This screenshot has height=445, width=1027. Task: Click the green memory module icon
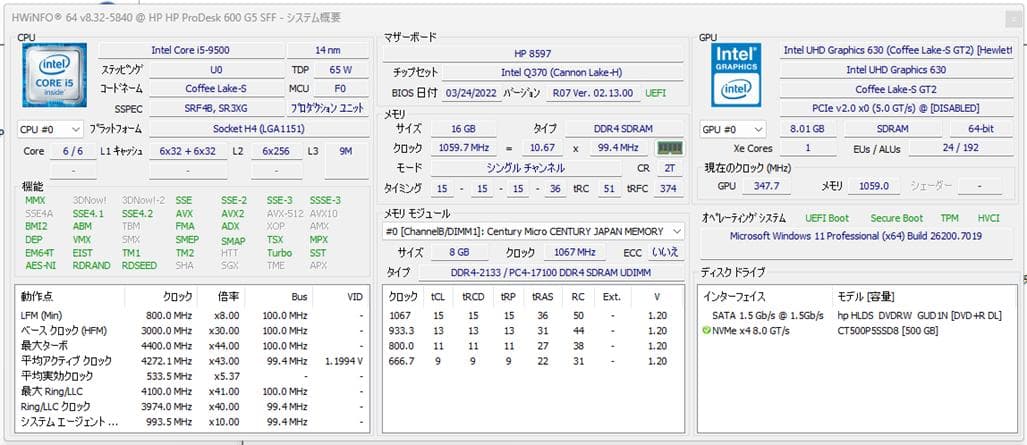[x=669, y=148]
